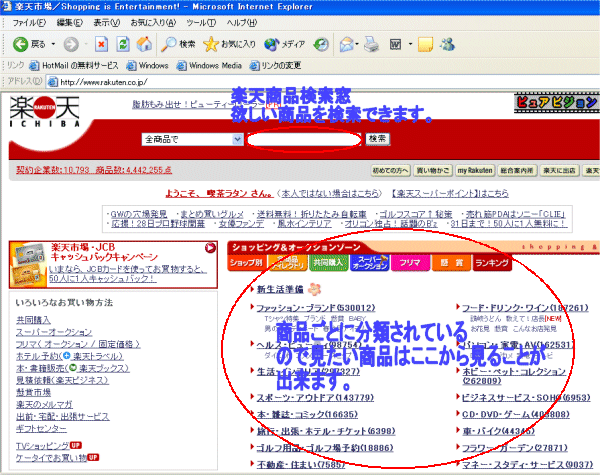
Task: Click the Windows Media links bar item
Action: pyautogui.click(x=209, y=66)
